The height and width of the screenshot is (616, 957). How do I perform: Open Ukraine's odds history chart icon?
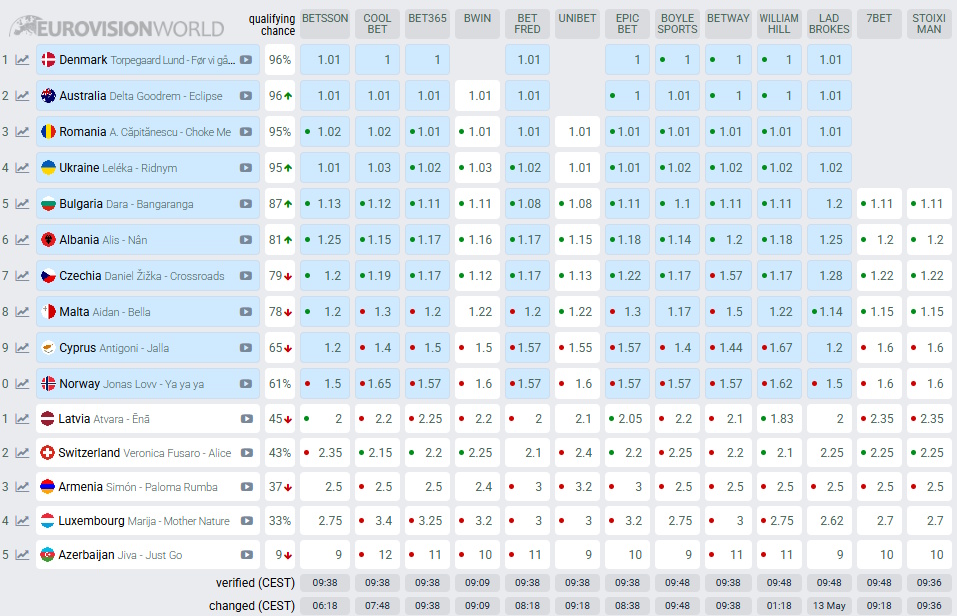click(x=22, y=168)
